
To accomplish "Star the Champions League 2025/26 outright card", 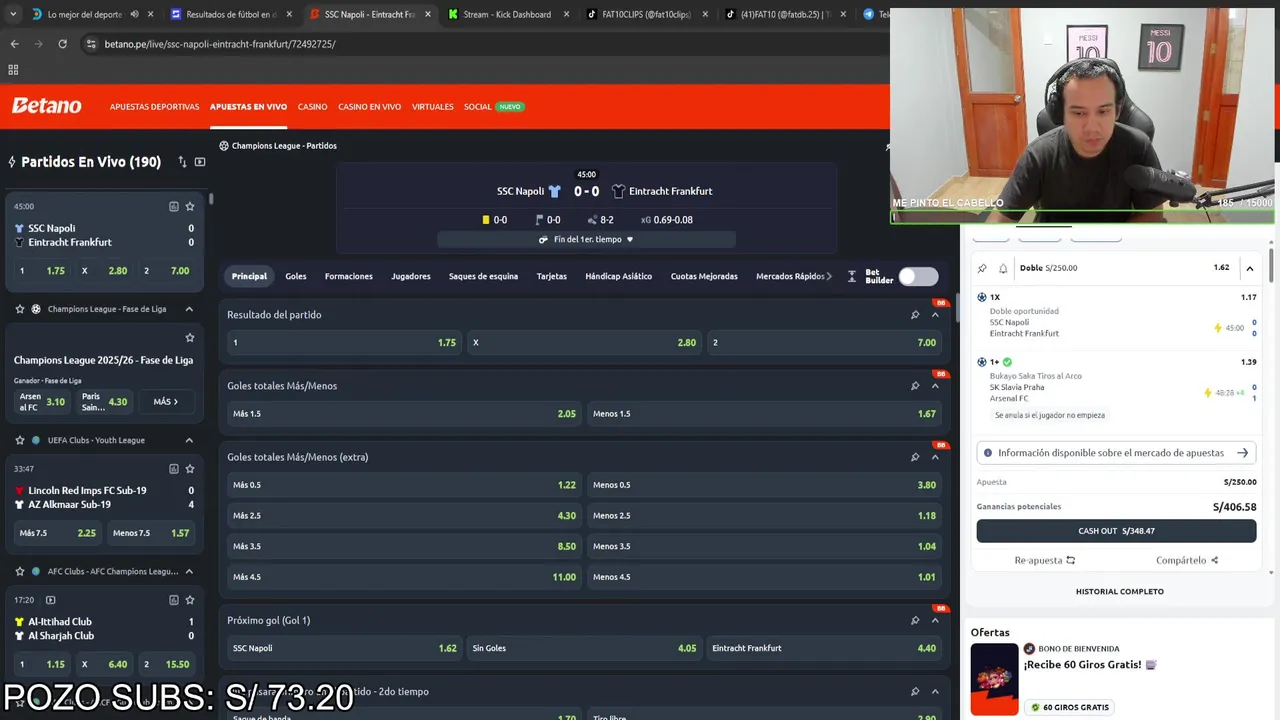I will [x=190, y=338].
